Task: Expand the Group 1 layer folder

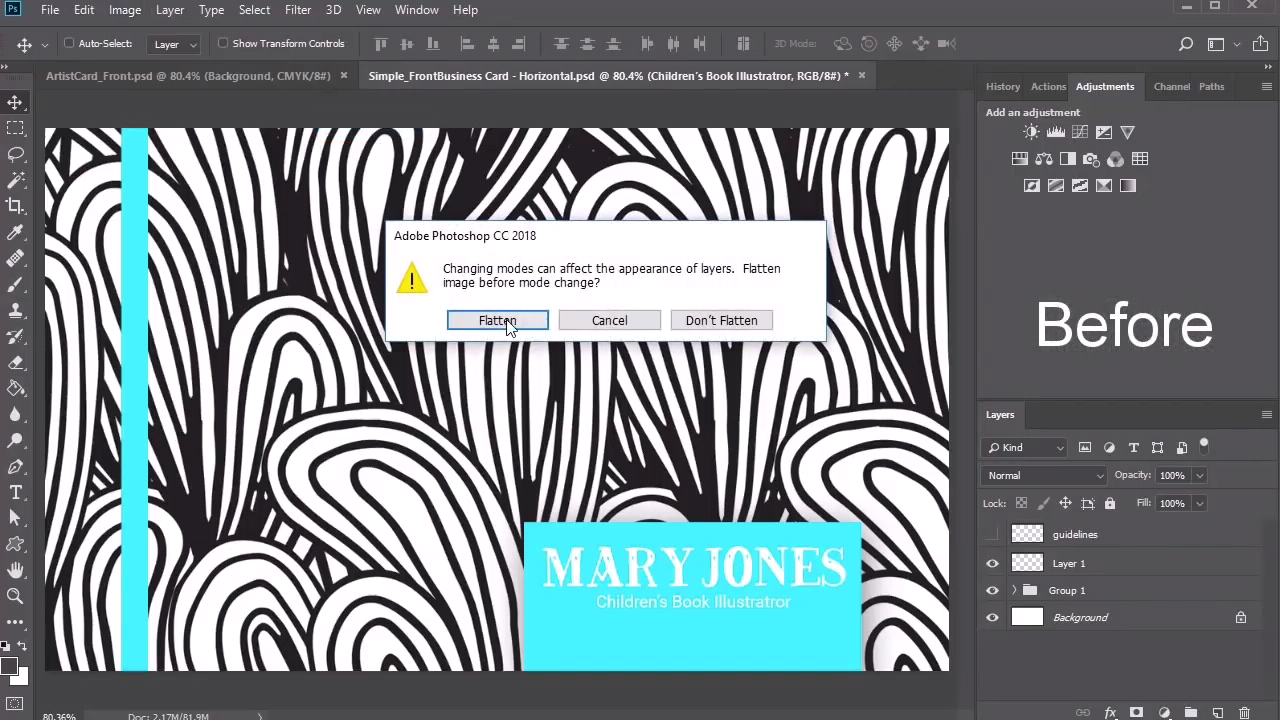Action: [x=1014, y=590]
